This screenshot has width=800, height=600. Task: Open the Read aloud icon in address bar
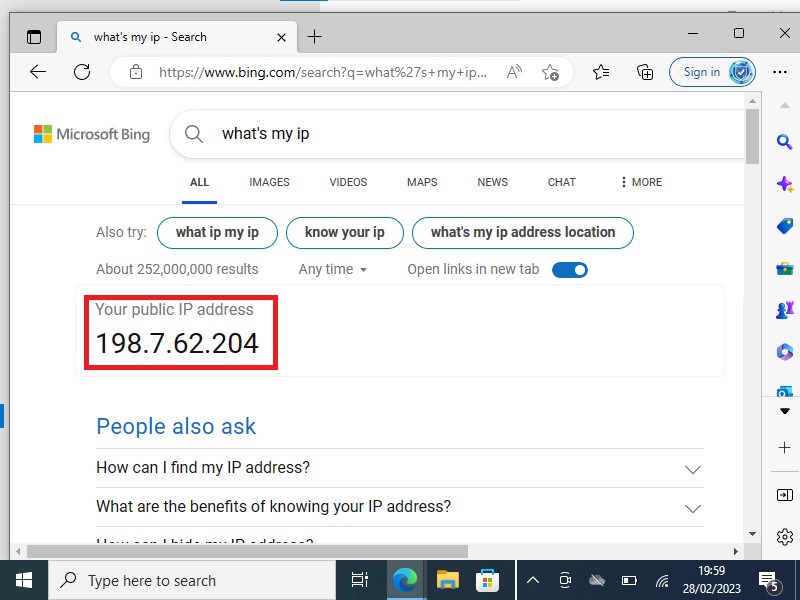[515, 72]
